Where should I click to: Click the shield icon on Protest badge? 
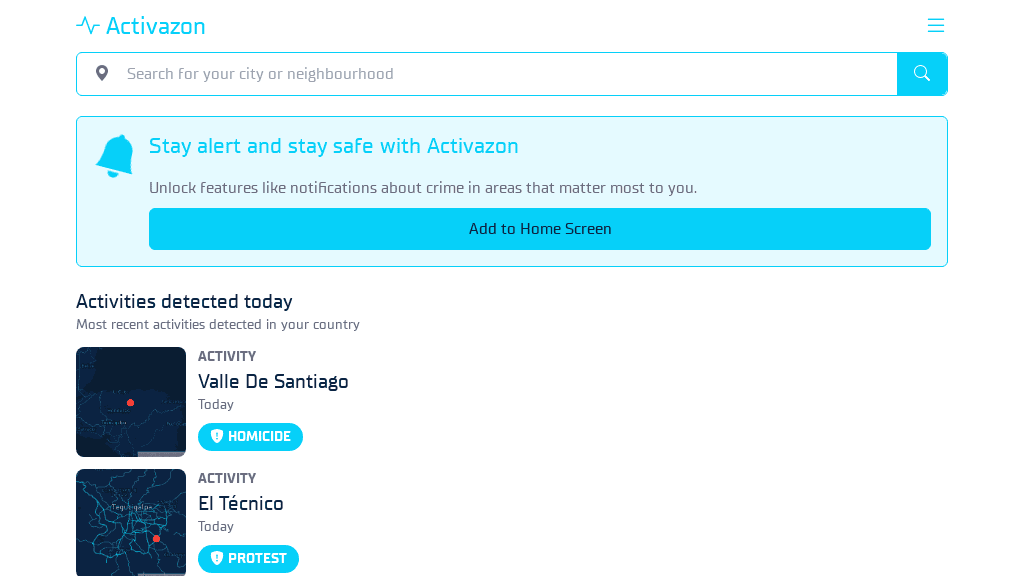point(217,558)
